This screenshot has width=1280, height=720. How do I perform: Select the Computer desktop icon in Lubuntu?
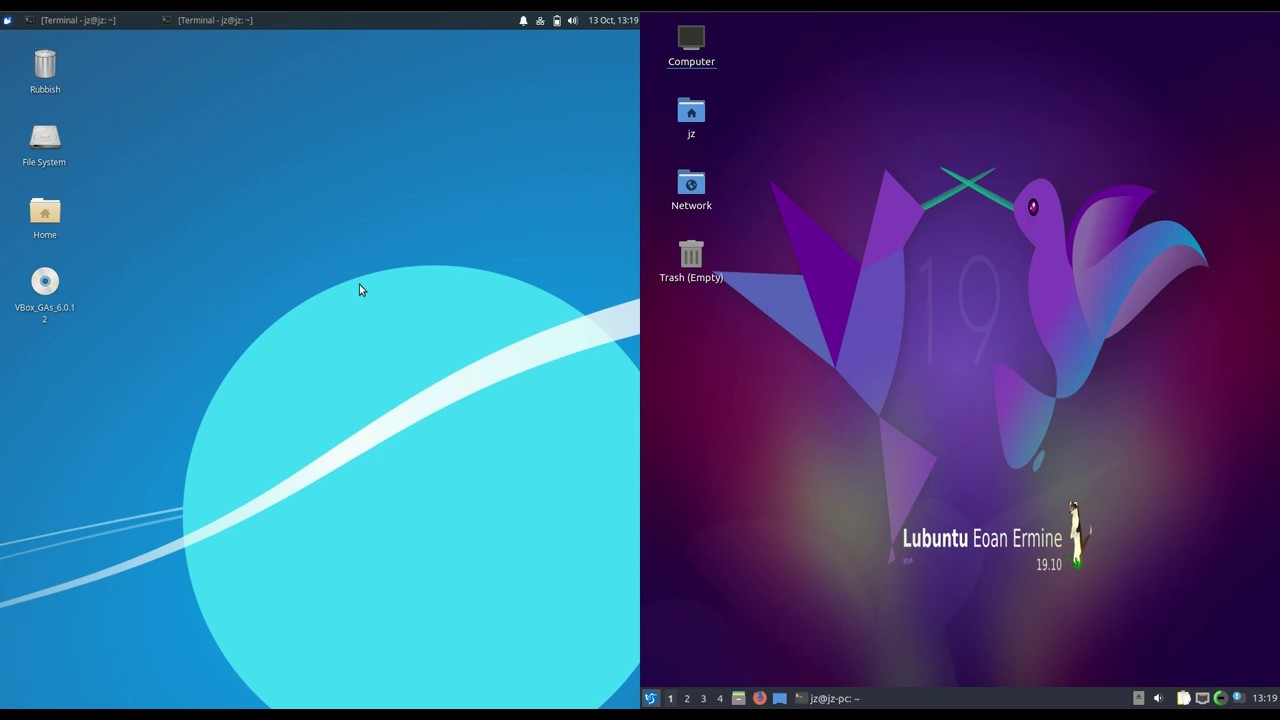pos(691,46)
